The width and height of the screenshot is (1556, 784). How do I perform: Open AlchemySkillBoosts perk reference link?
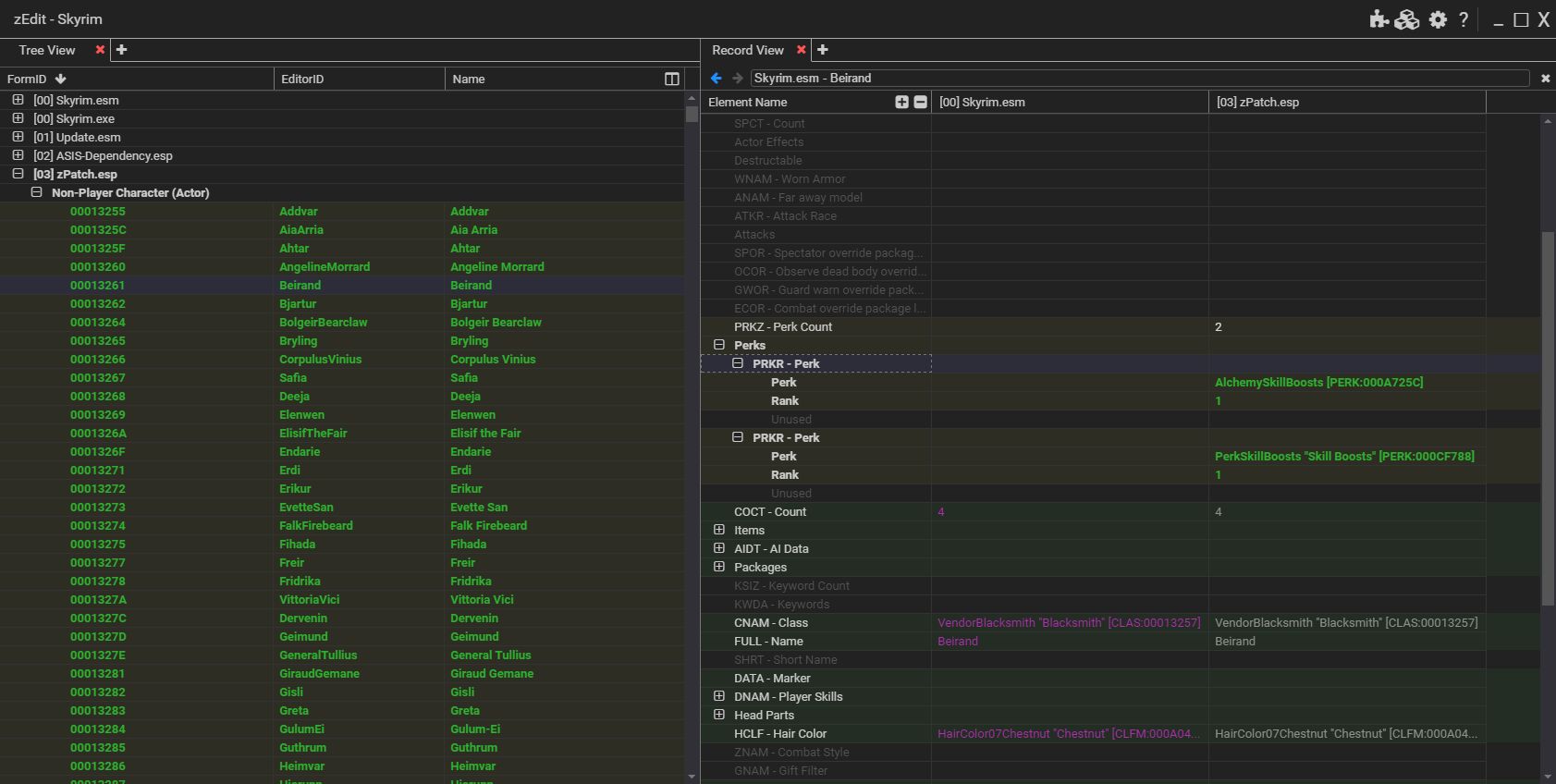coord(1318,383)
